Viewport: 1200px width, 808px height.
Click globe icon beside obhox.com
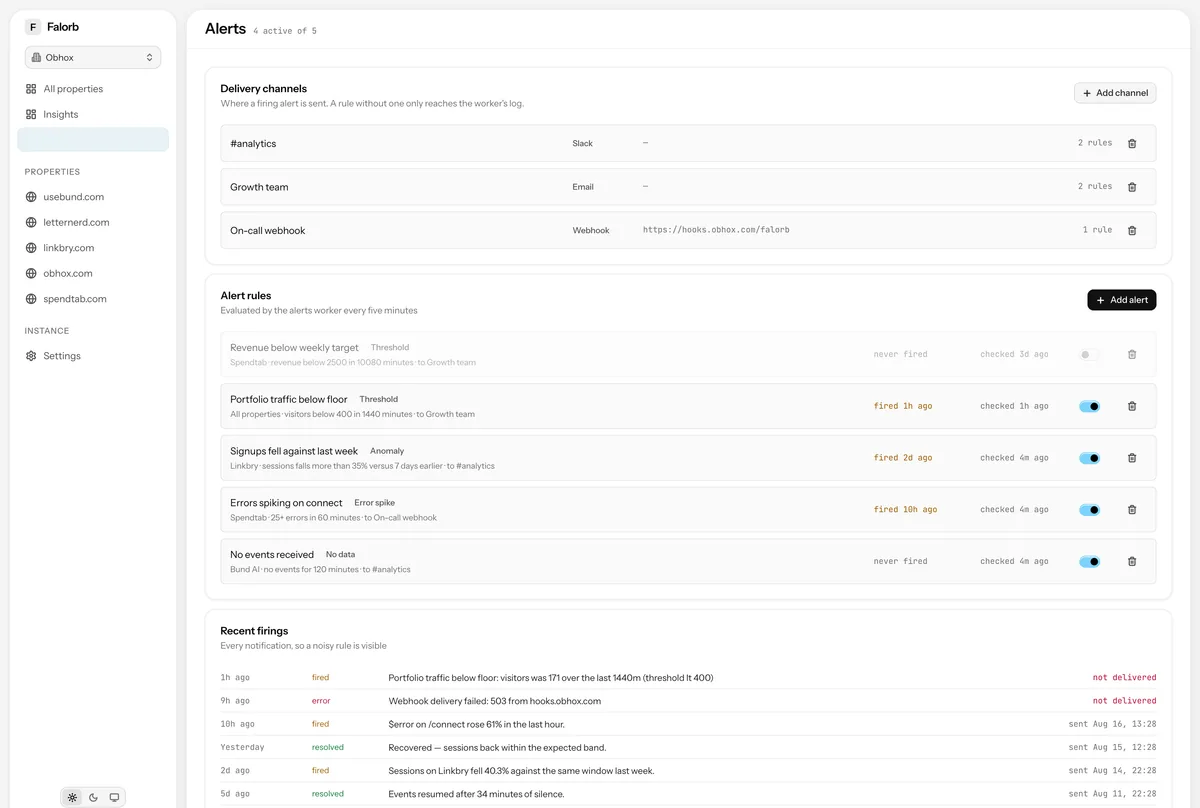coord(31,273)
